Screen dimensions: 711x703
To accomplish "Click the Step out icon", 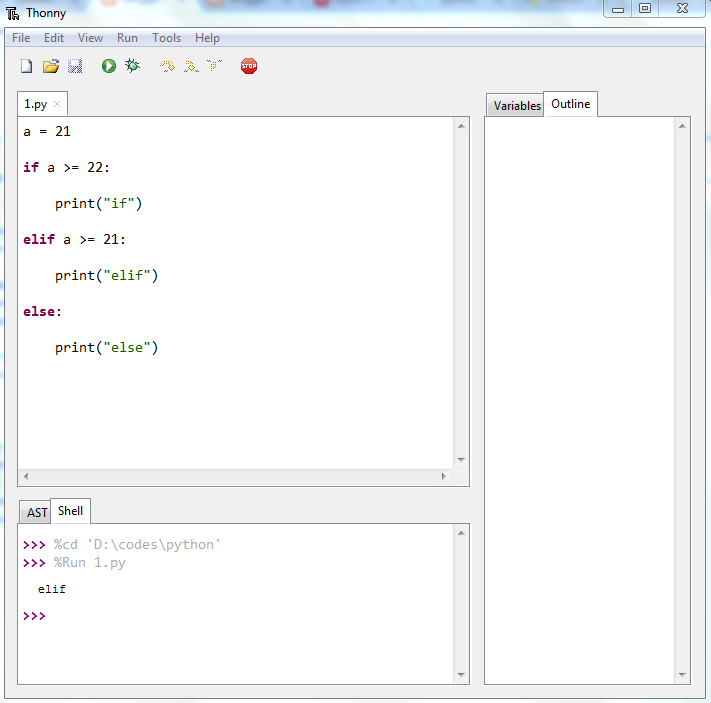I will (214, 66).
